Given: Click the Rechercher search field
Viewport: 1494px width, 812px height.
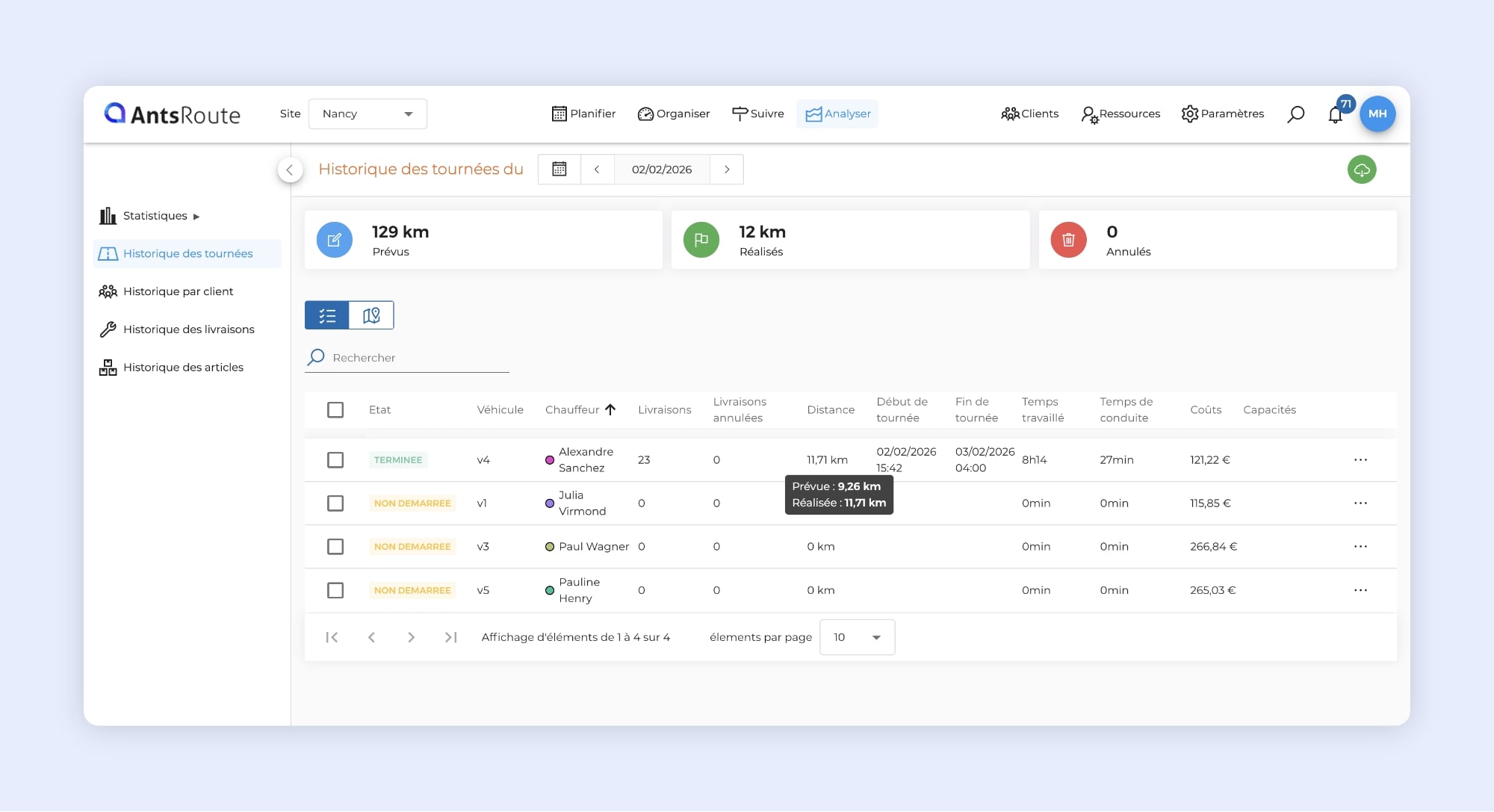Looking at the screenshot, I should click(x=418, y=358).
